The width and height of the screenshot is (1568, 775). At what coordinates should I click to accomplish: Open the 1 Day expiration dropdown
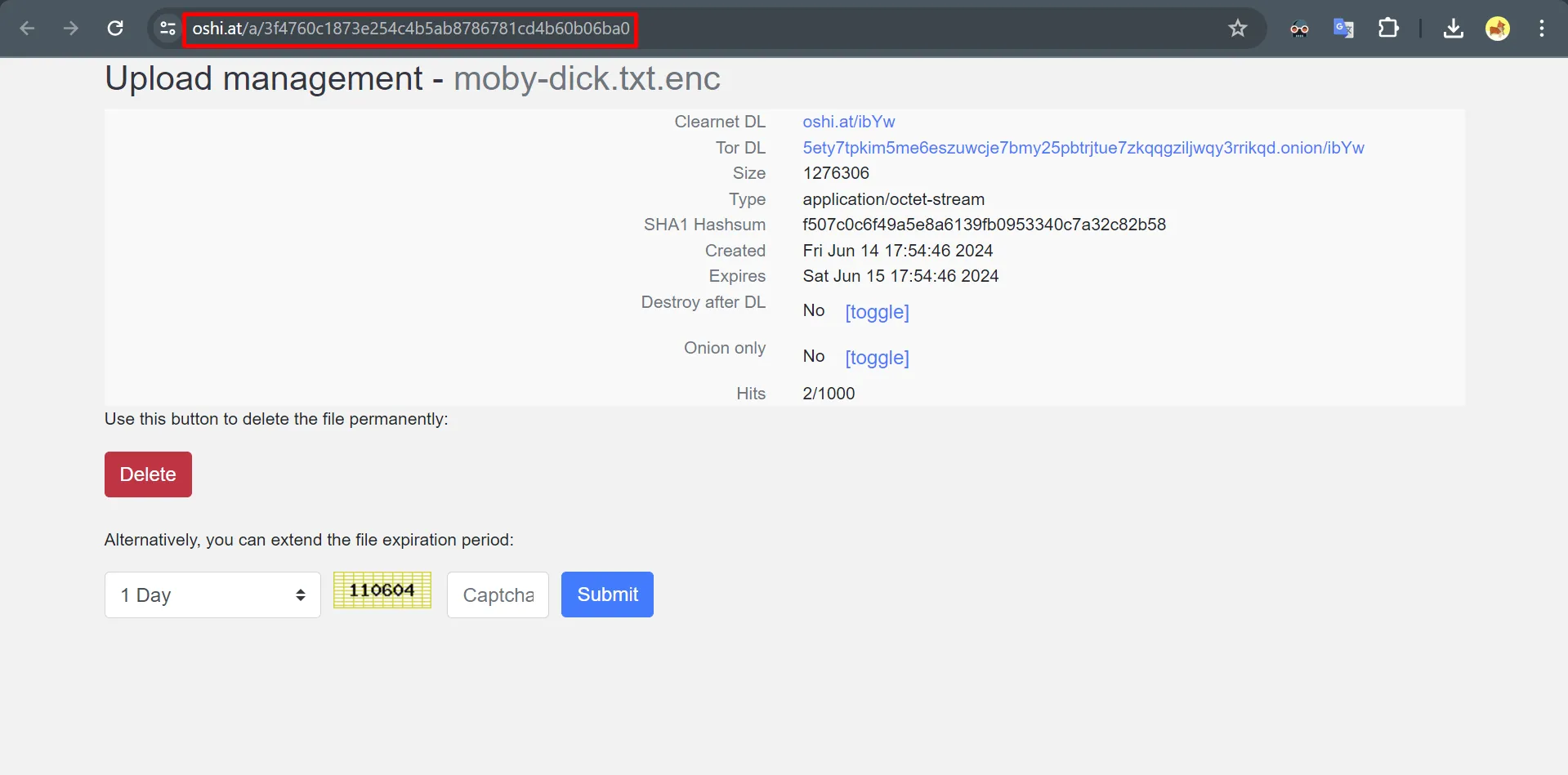212,595
